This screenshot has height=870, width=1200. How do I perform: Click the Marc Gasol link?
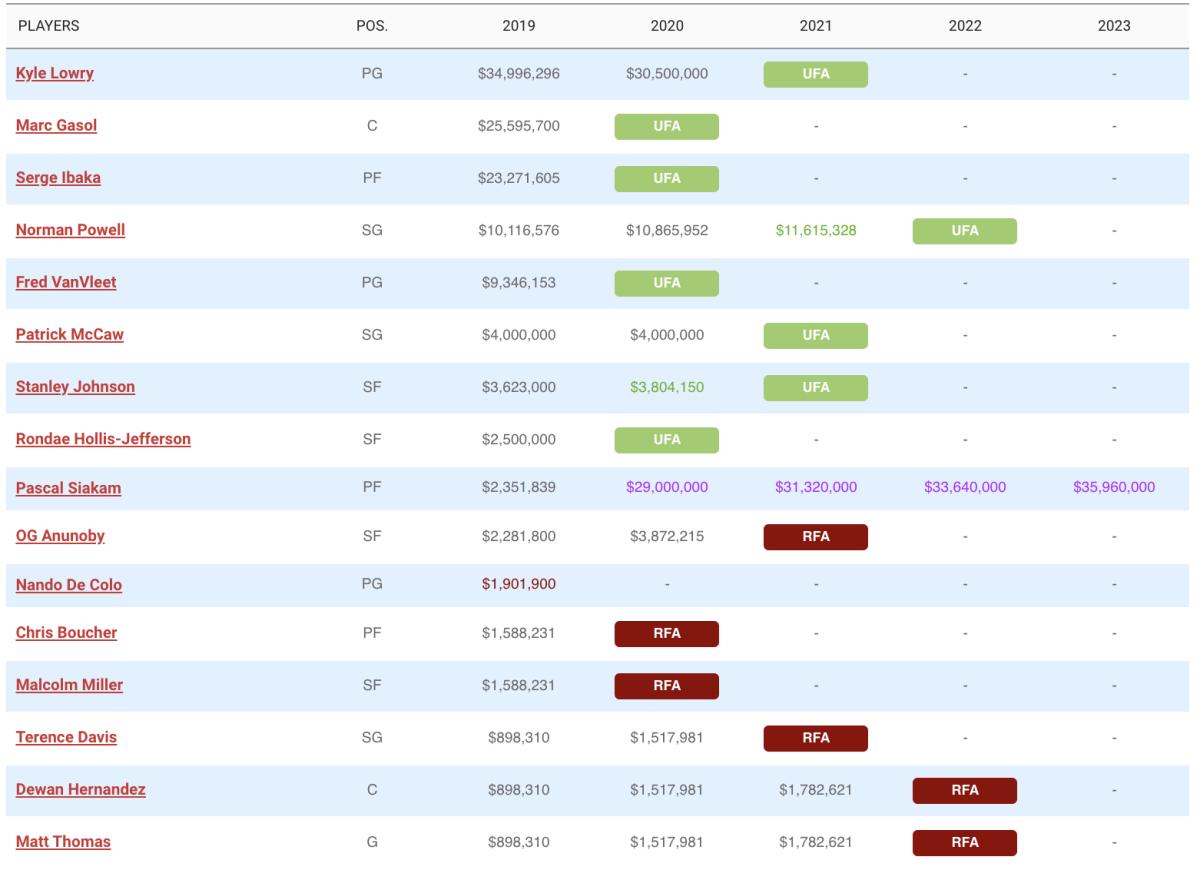click(56, 126)
